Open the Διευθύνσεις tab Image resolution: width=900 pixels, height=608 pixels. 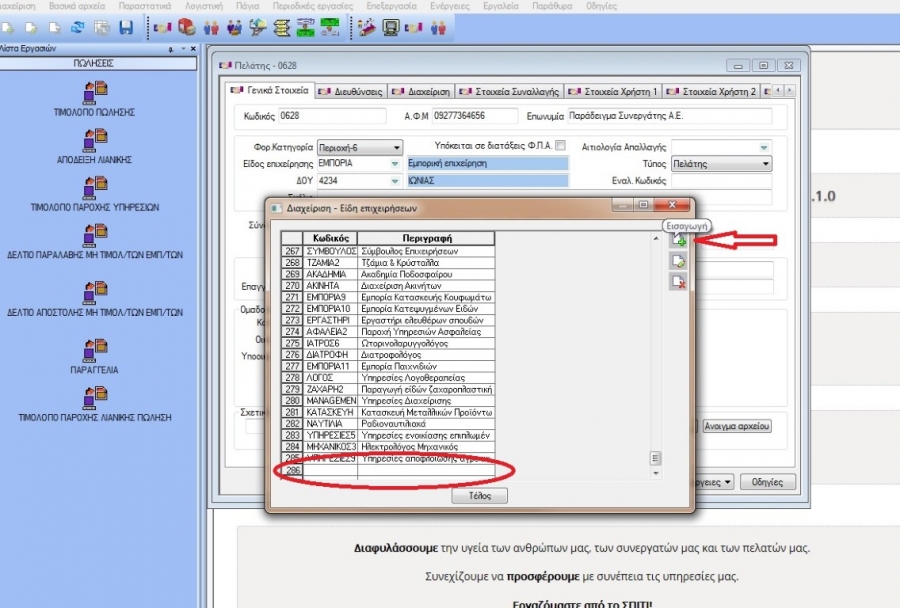click(x=352, y=91)
